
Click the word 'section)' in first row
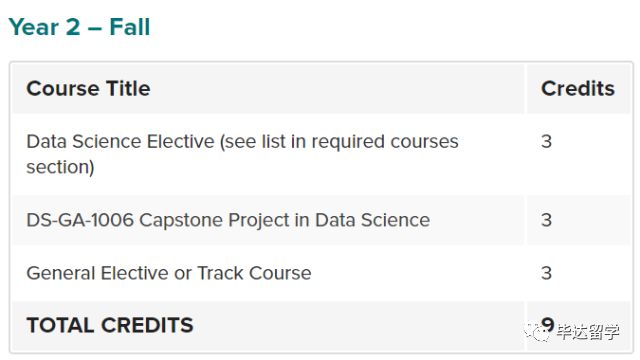[60, 167]
